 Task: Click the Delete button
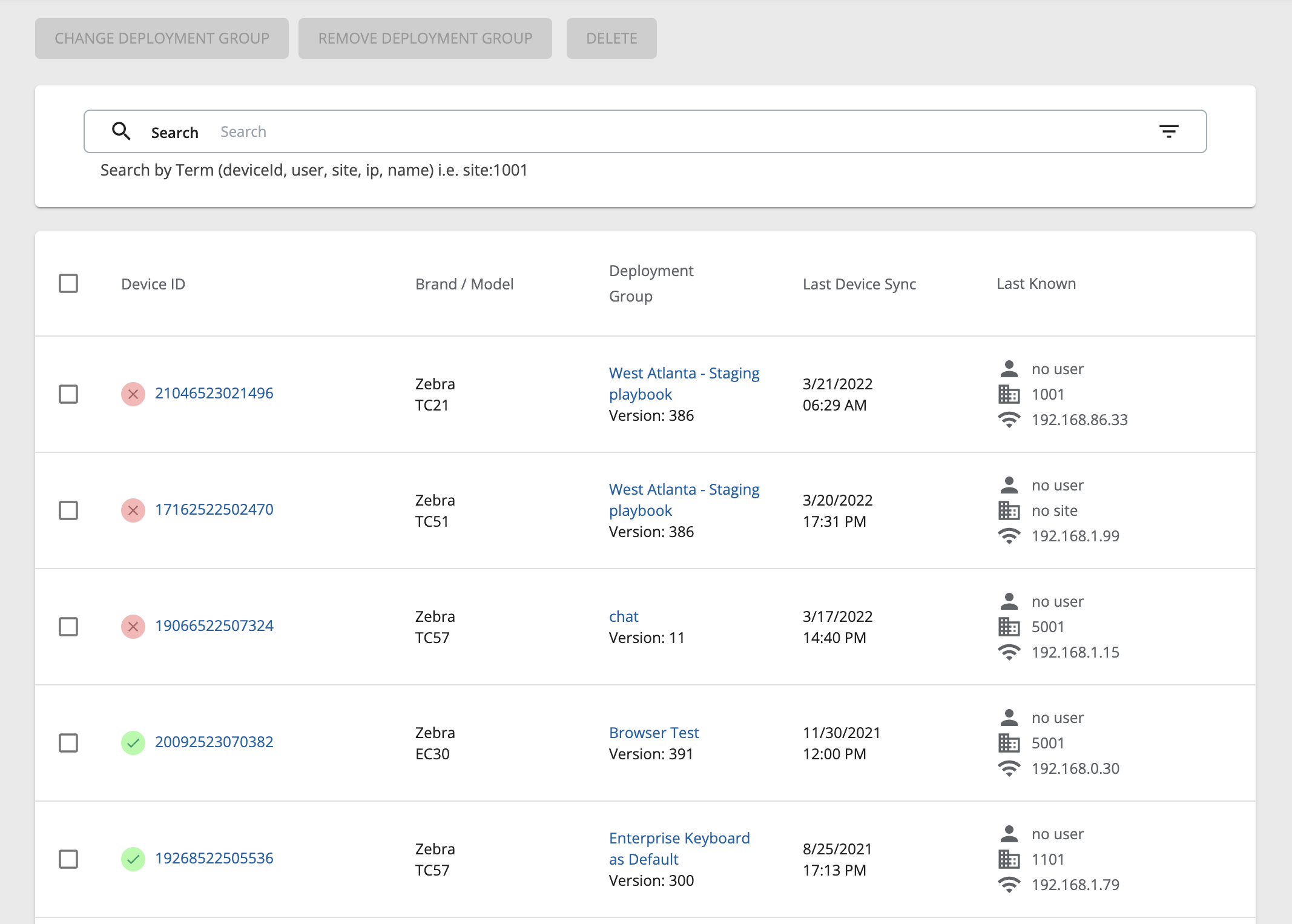pos(611,38)
